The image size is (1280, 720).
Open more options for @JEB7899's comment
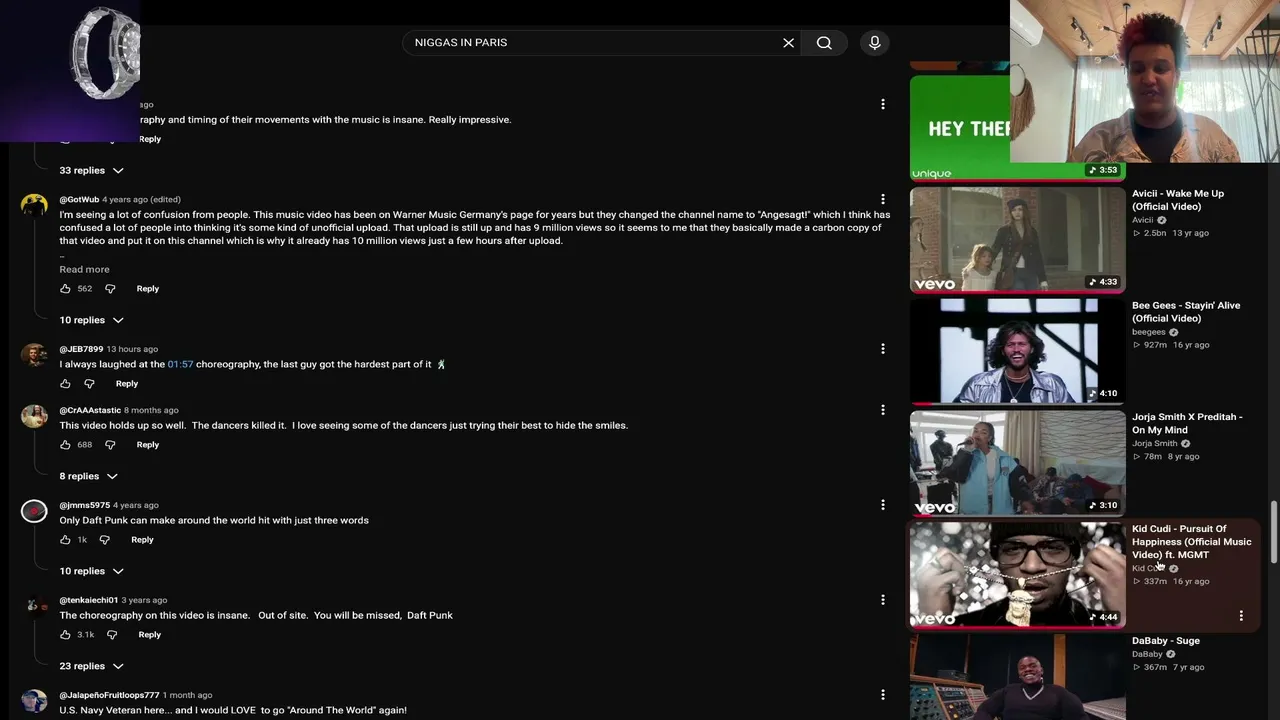coord(883,349)
